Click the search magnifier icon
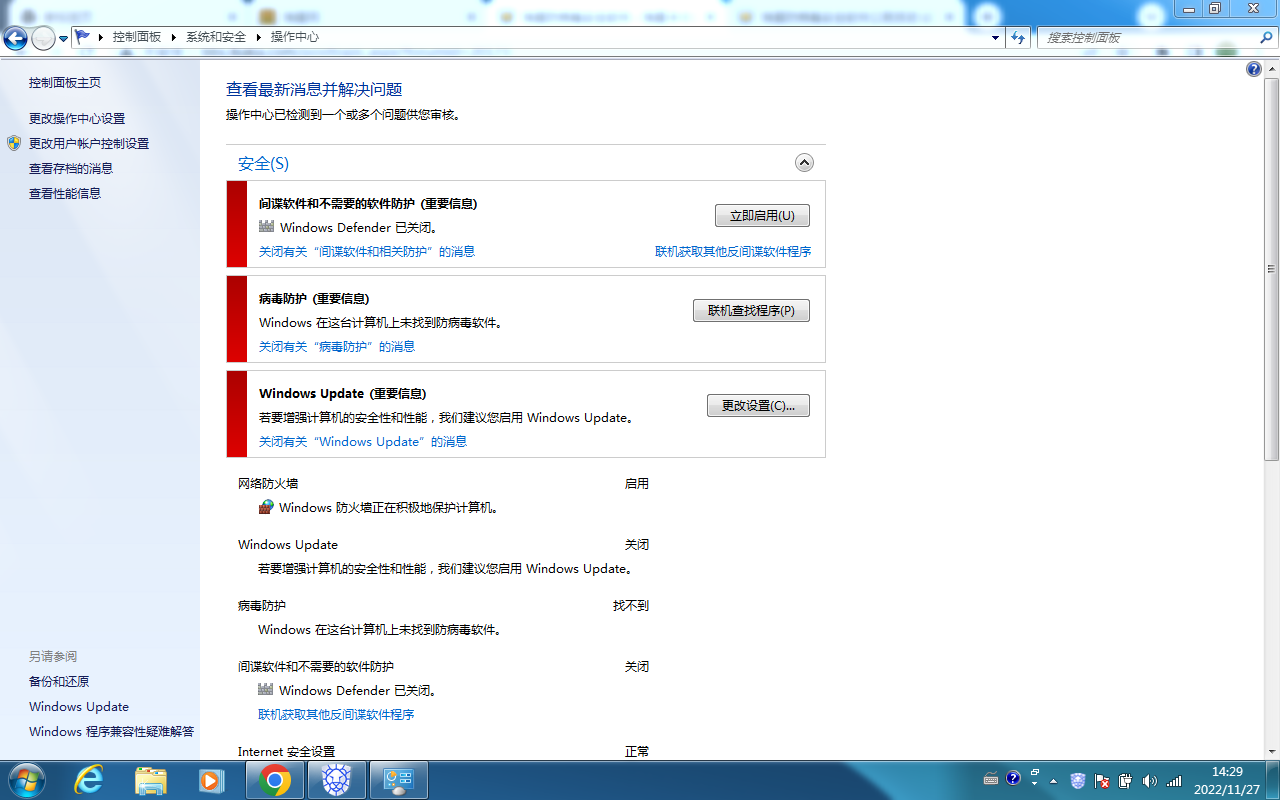 click(1266, 37)
